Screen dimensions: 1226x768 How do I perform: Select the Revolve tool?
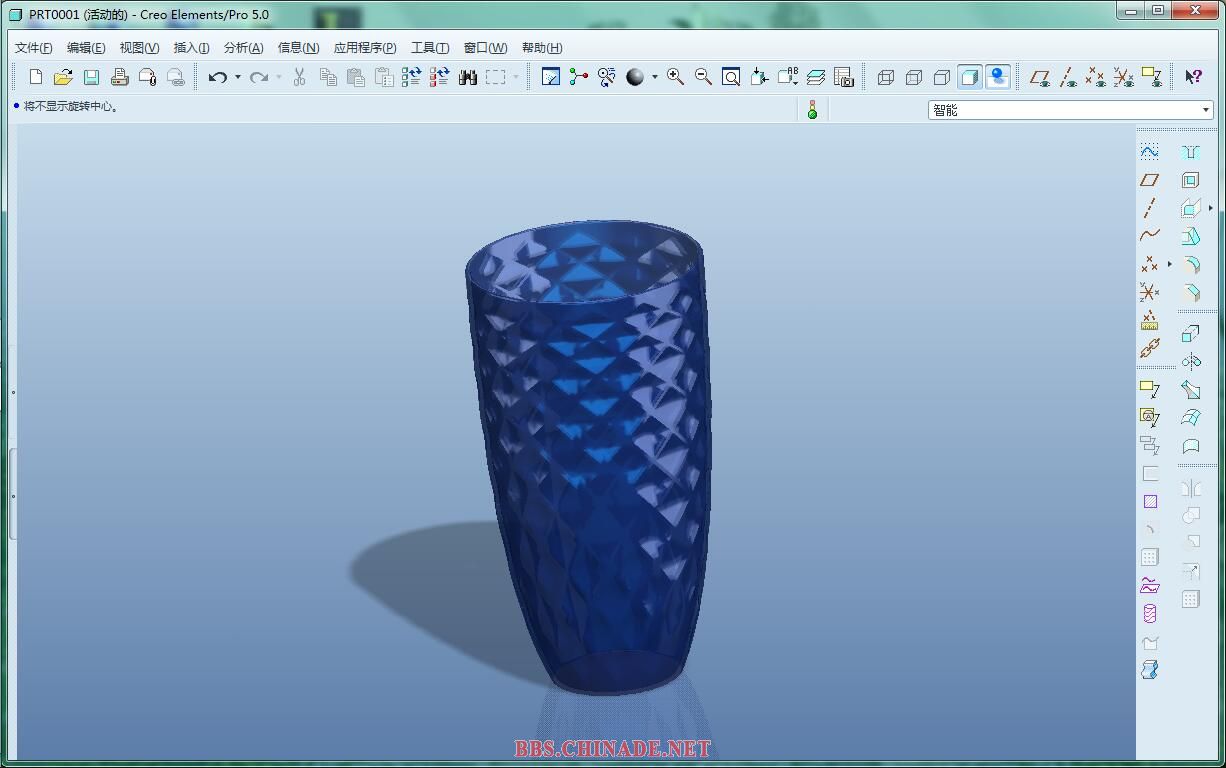[x=1190, y=361]
